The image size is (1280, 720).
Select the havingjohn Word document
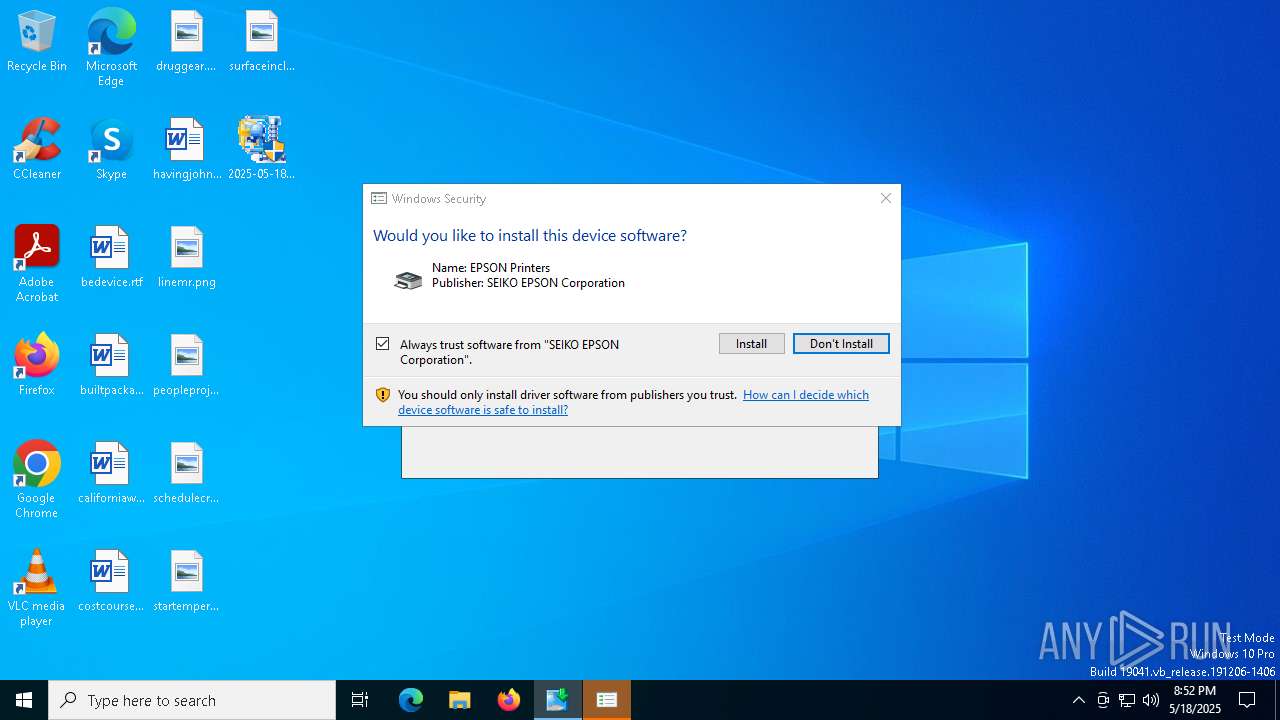pyautogui.click(x=186, y=150)
